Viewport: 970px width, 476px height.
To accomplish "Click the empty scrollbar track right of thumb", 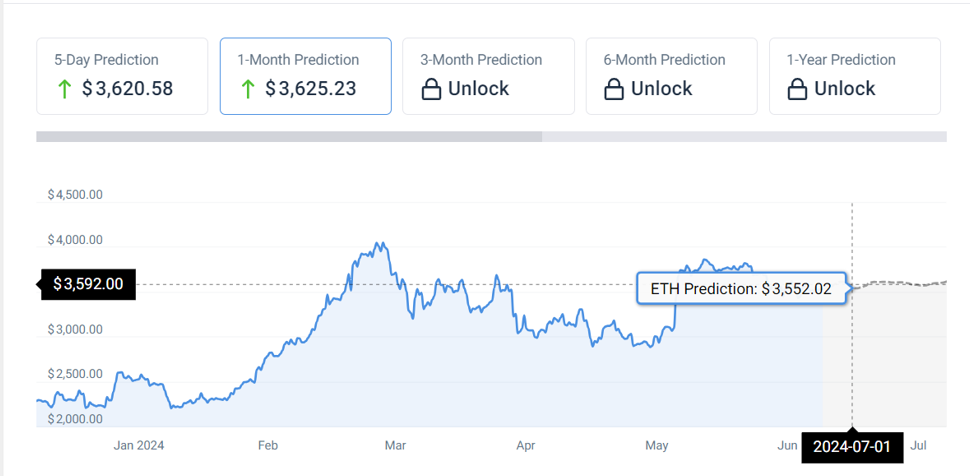I will (744, 136).
